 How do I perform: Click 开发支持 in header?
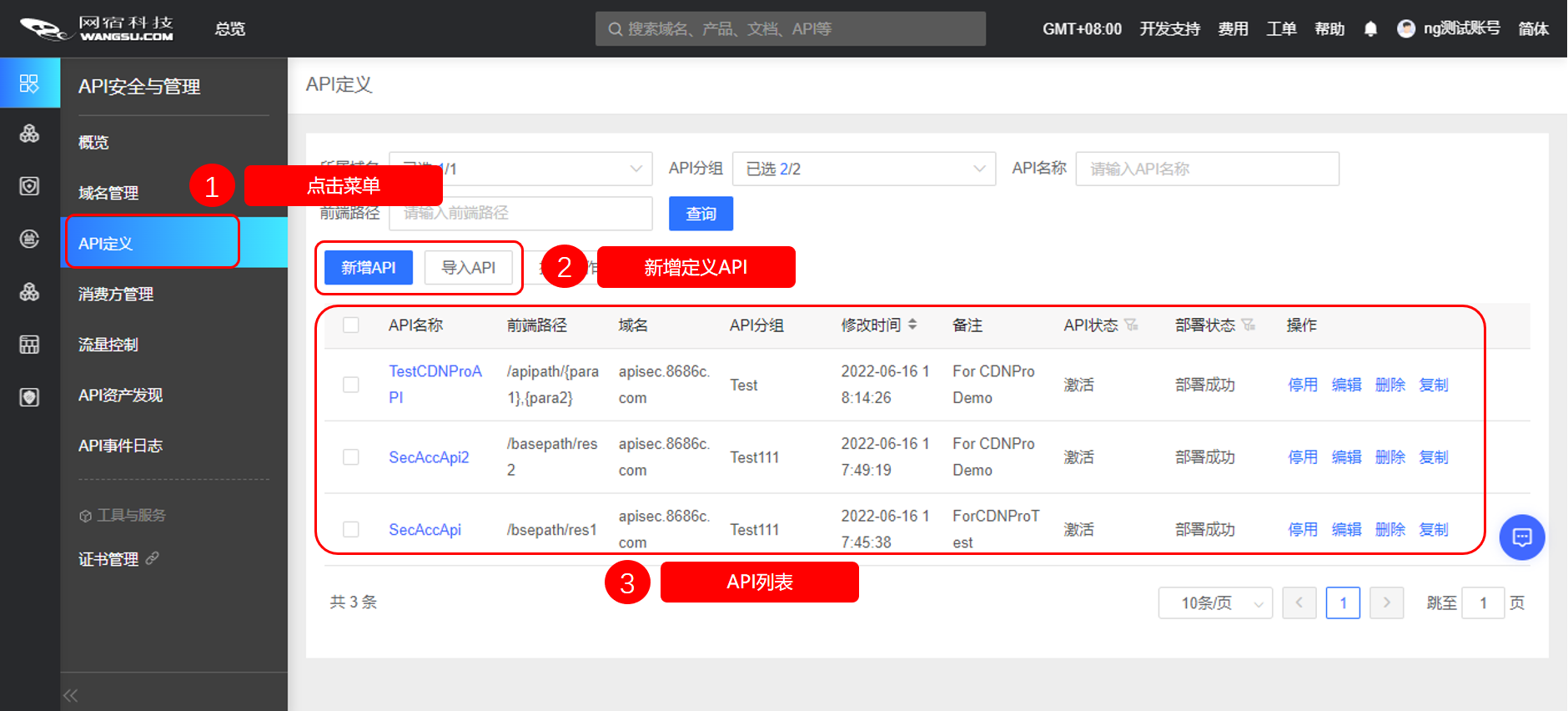pyautogui.click(x=1169, y=29)
